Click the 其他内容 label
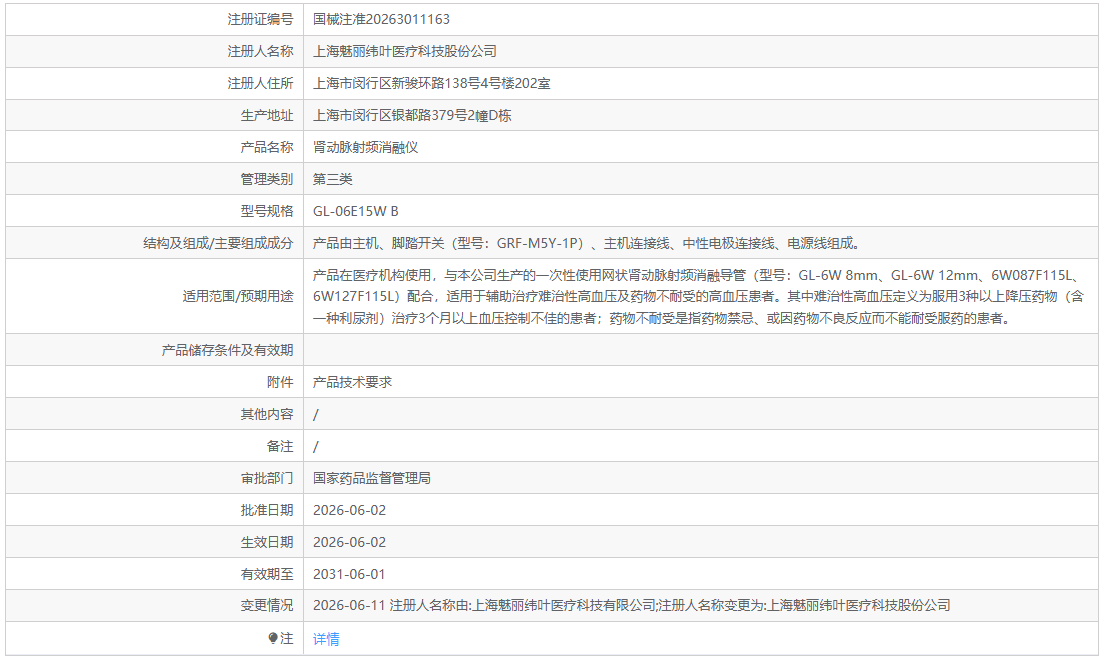This screenshot has width=1105, height=660. 266,414
